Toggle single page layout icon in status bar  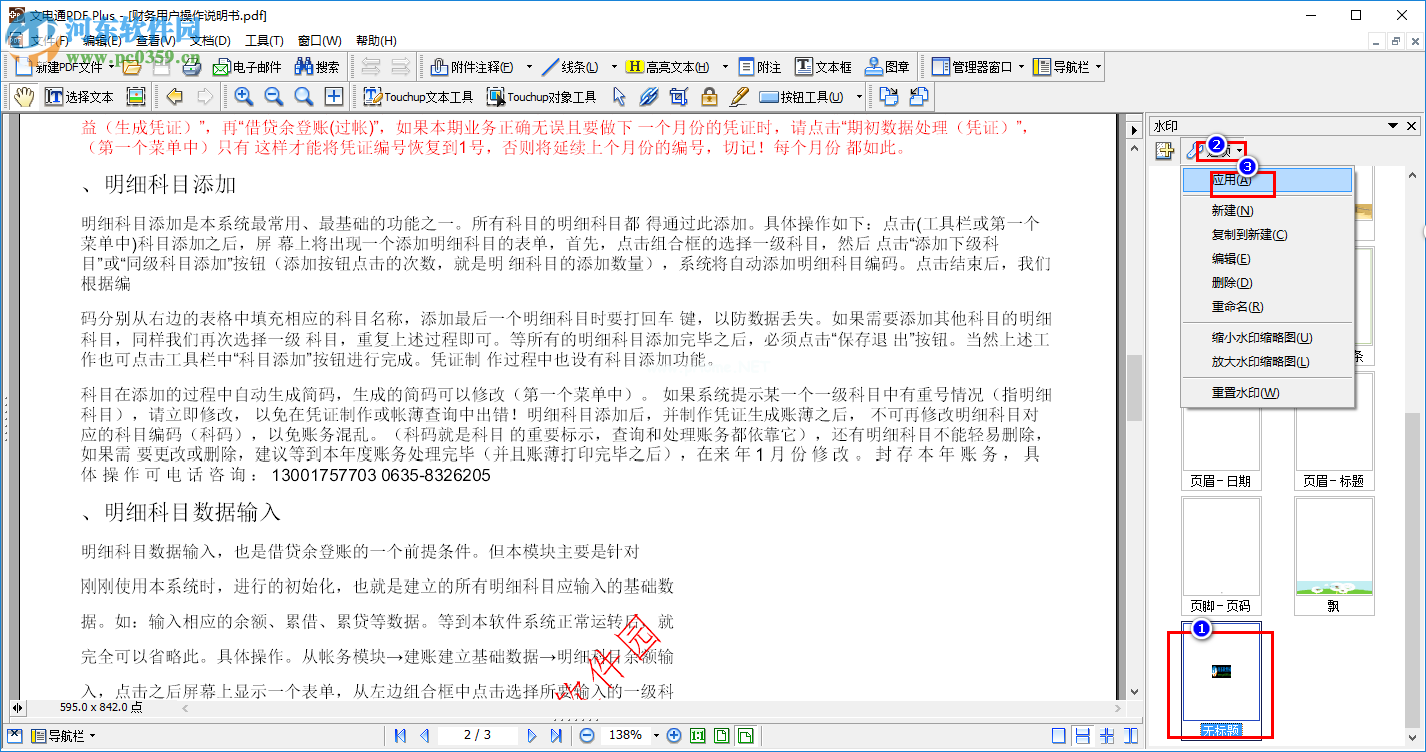click(1058, 736)
